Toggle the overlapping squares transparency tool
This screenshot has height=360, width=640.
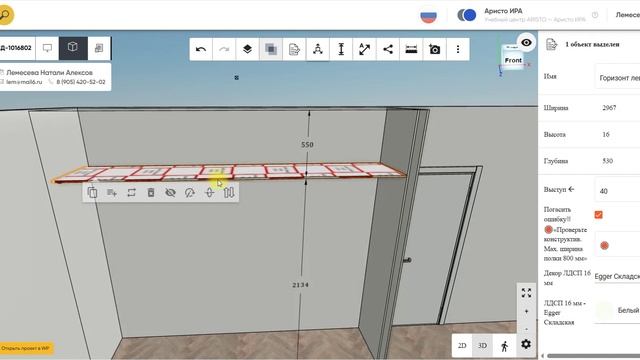(271, 49)
